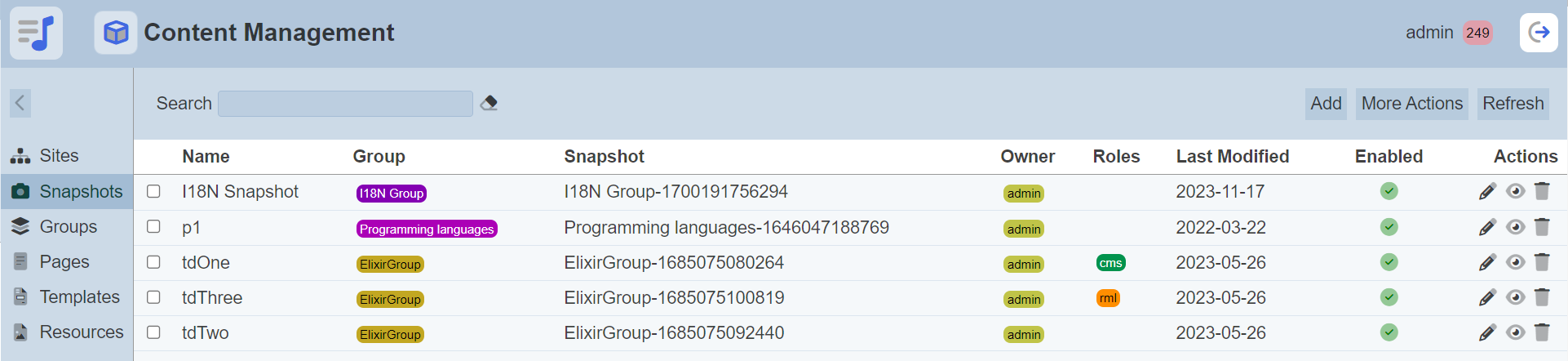Check the I18N Snapshot row checkbox
The height and width of the screenshot is (361, 1568).
click(x=153, y=191)
